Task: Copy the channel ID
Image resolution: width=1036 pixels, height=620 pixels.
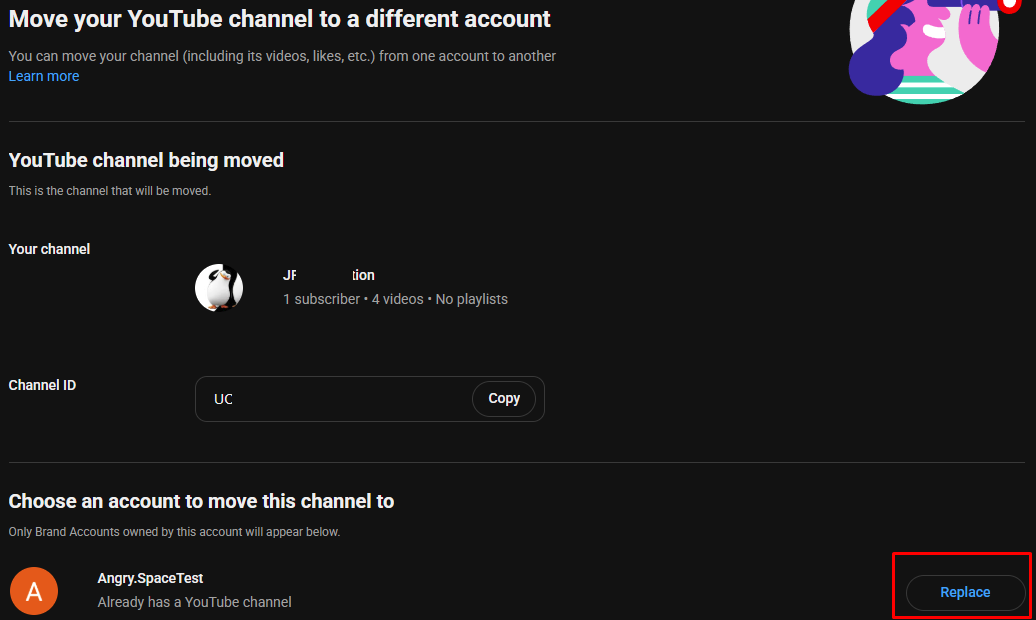Action: (x=503, y=399)
